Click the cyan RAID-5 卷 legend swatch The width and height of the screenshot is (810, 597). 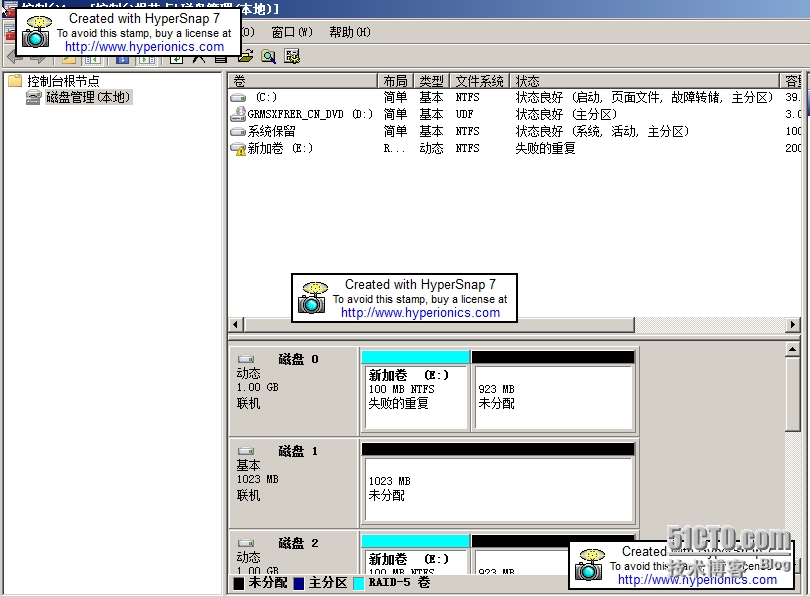[359, 583]
